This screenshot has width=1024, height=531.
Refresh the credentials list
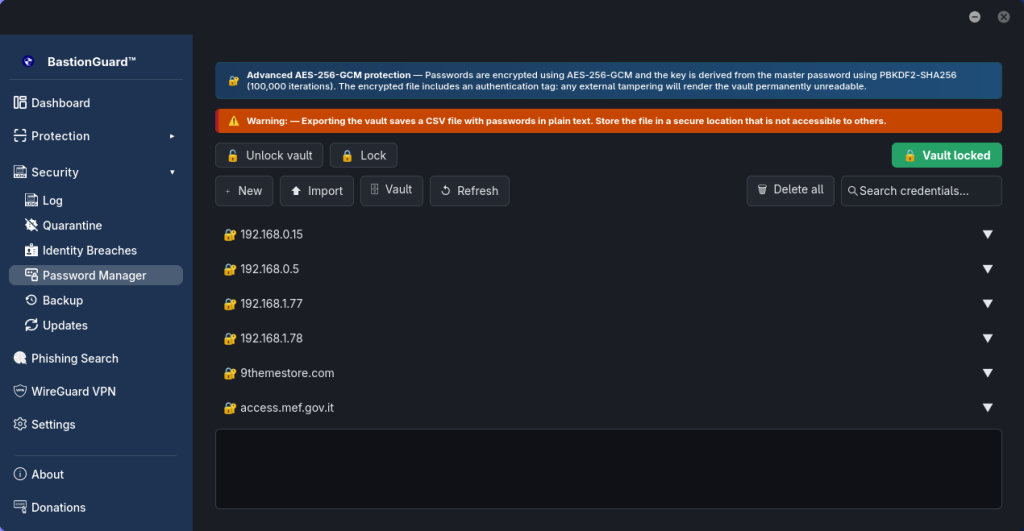470,191
